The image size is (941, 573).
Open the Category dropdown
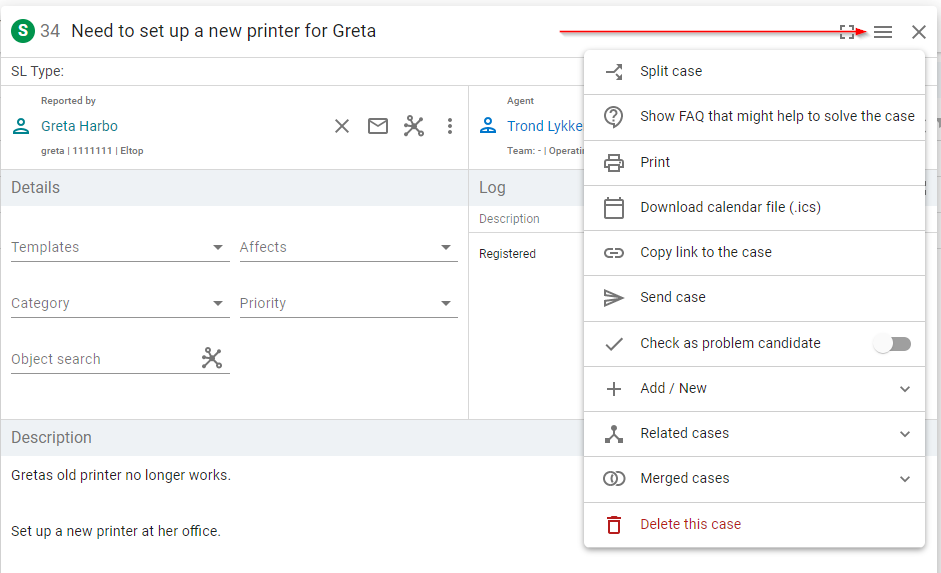point(120,303)
